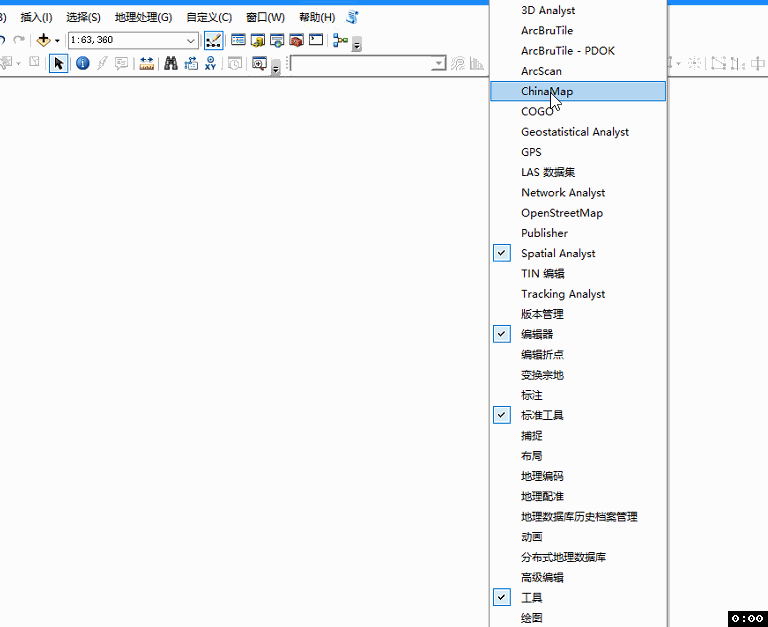Enable the COGO toolbar
Viewport: 768px width, 627px height.
pyautogui.click(x=578, y=112)
